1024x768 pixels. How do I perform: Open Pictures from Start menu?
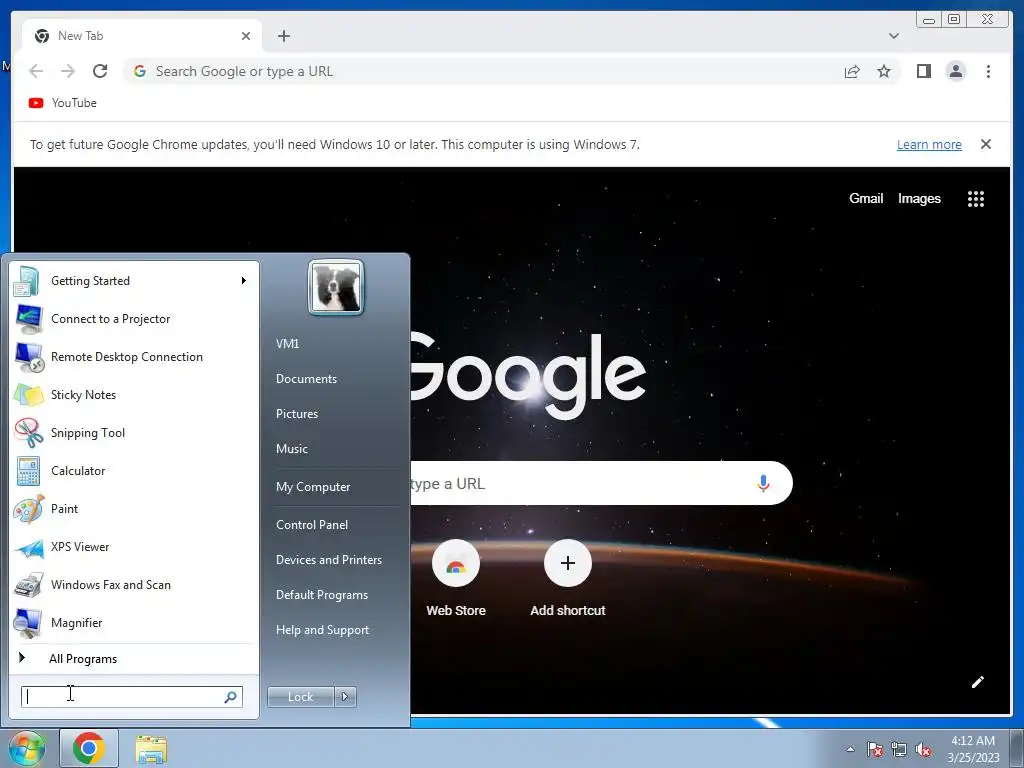[x=297, y=414]
